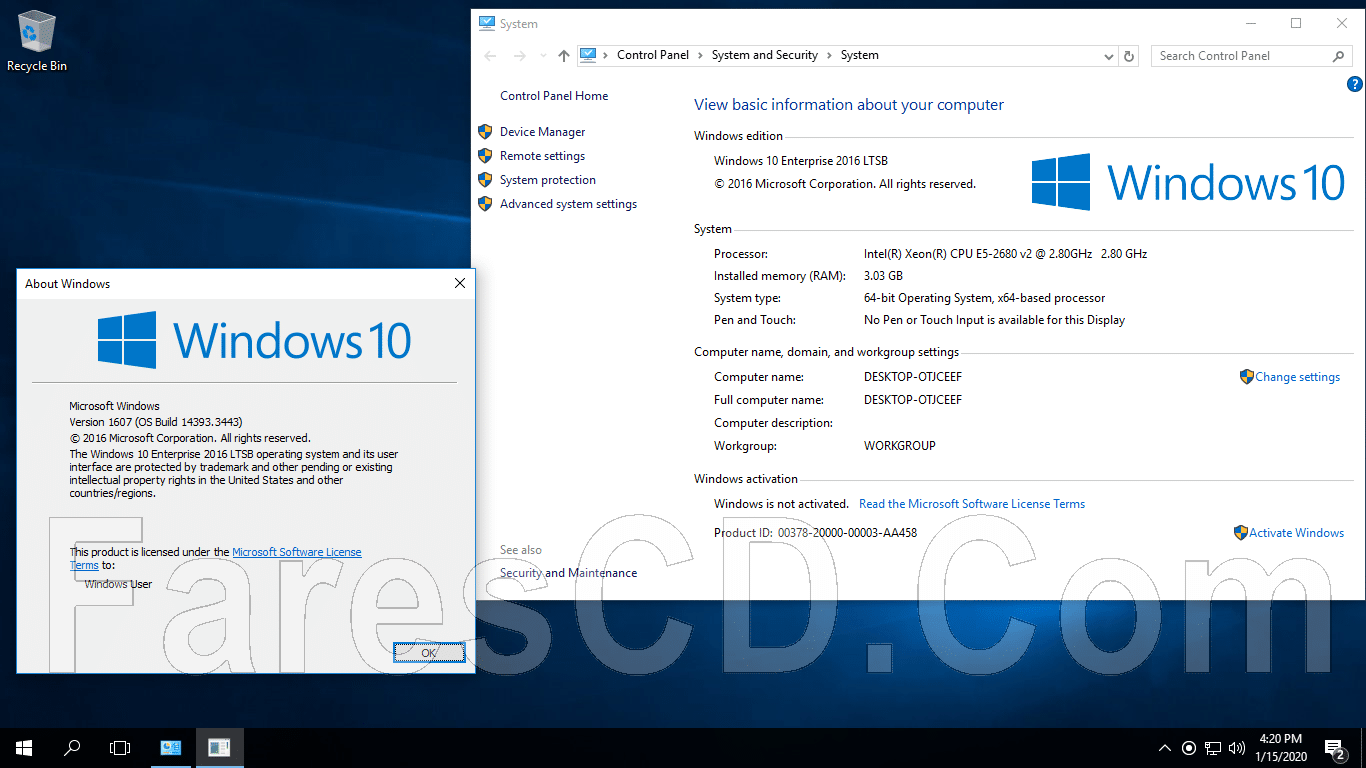Open Device Manager link
1366x768 pixels.
[542, 132]
